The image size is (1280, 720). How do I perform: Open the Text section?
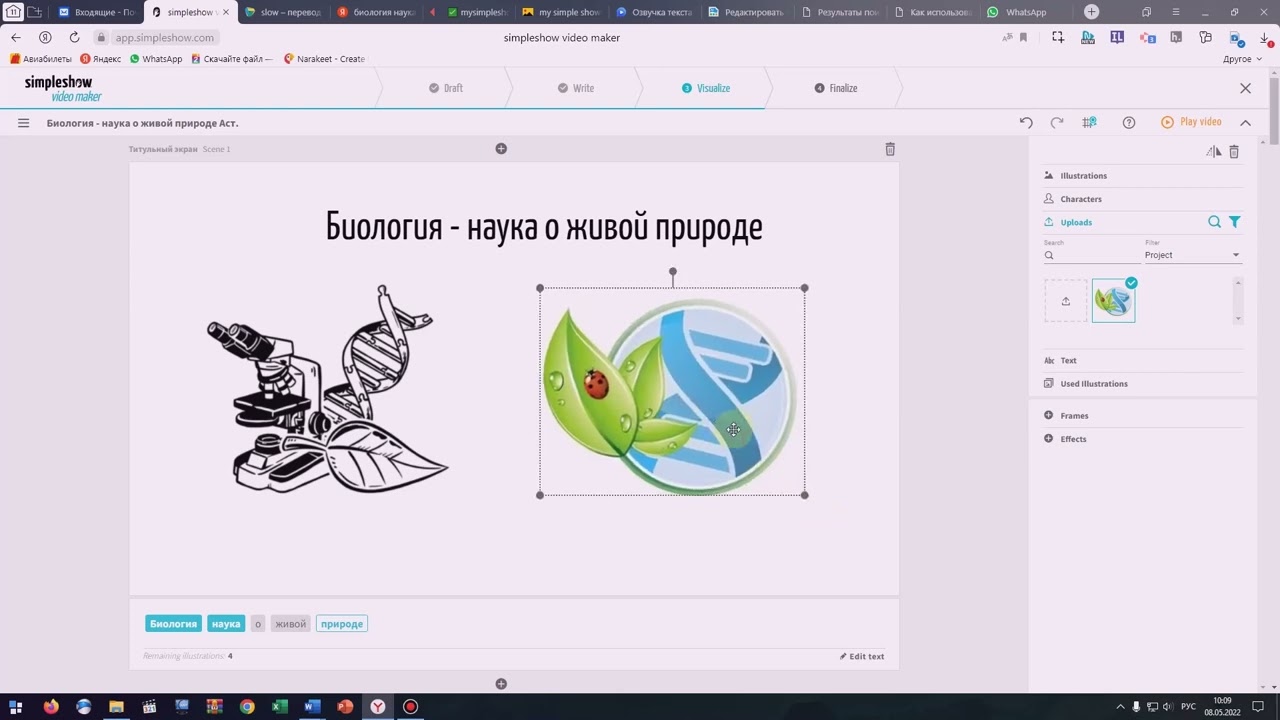[x=1068, y=360]
